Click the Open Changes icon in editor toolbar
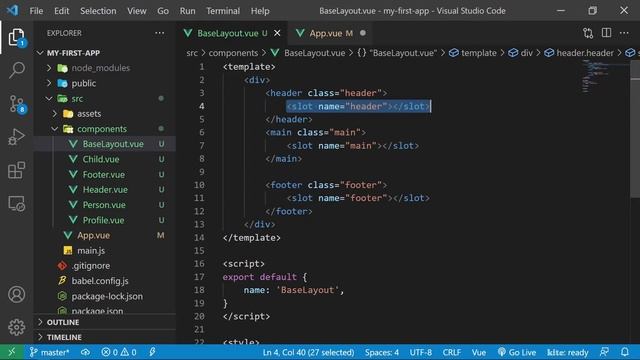640x360 pixels. click(588, 33)
